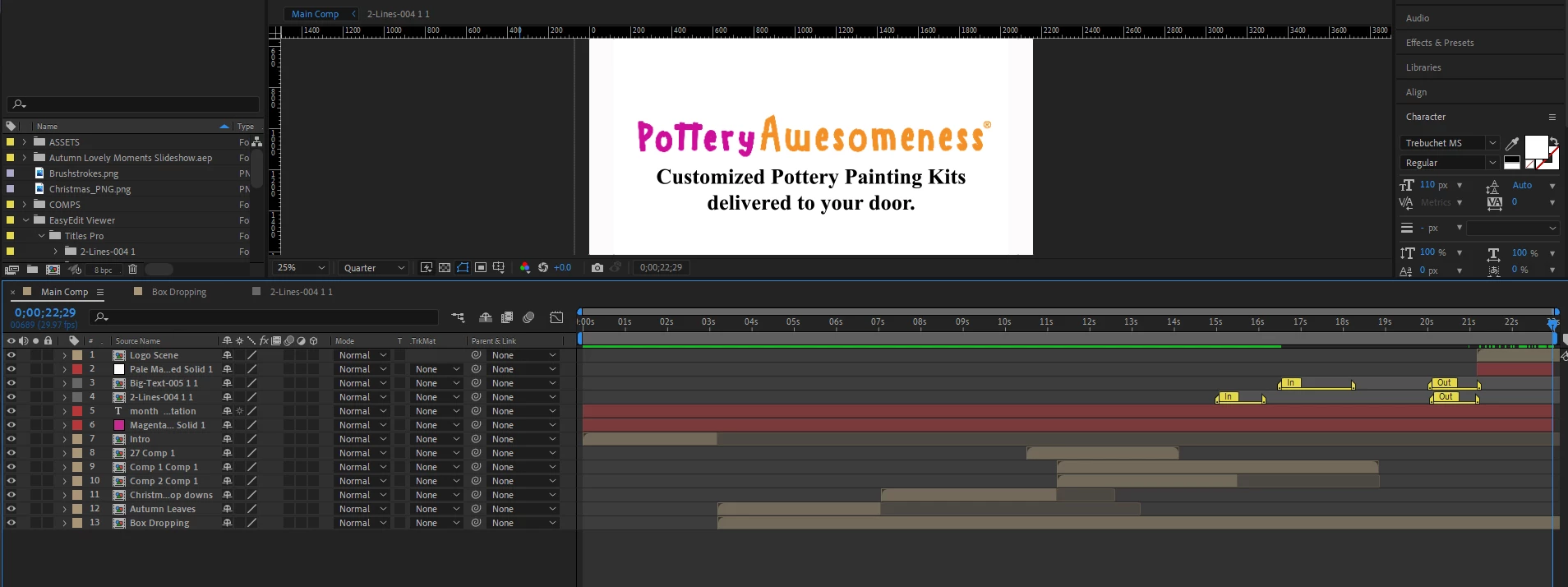Open the Trebuchet MS font family dropdown
The image size is (1568, 587).
tap(1450, 143)
